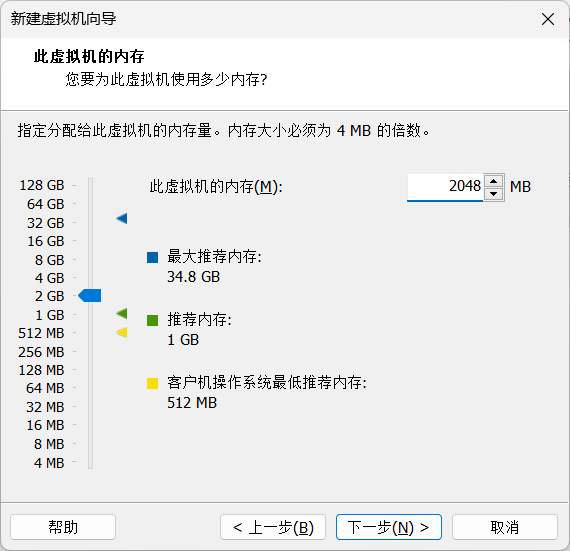Set the memory slider to 16 GB

[90, 241]
